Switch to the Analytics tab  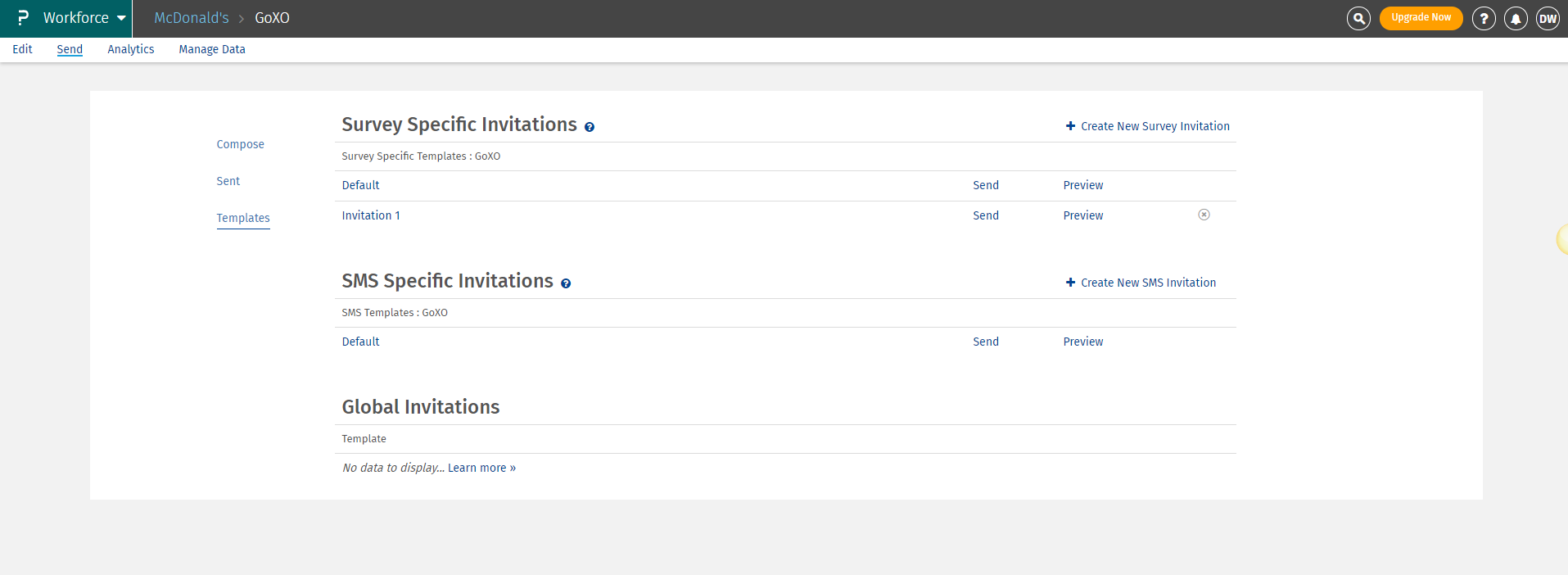click(x=131, y=49)
